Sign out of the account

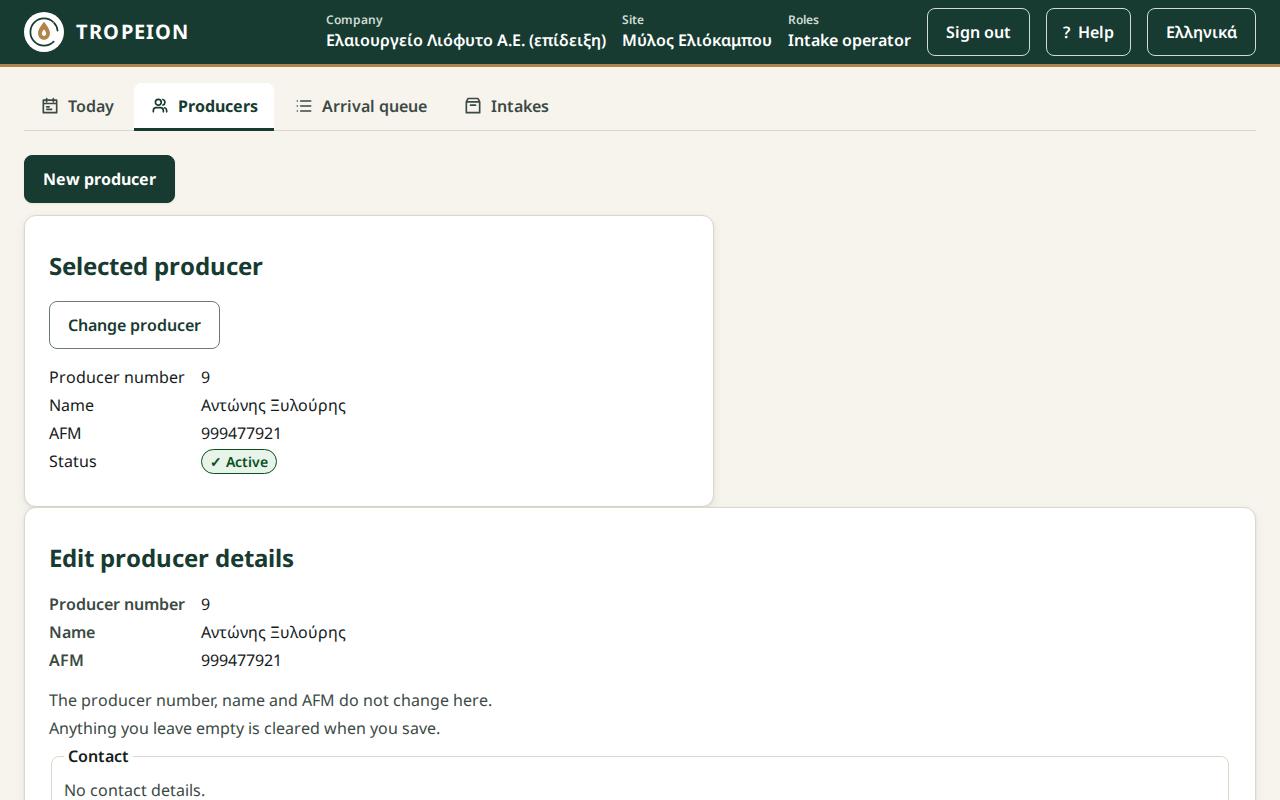click(978, 32)
